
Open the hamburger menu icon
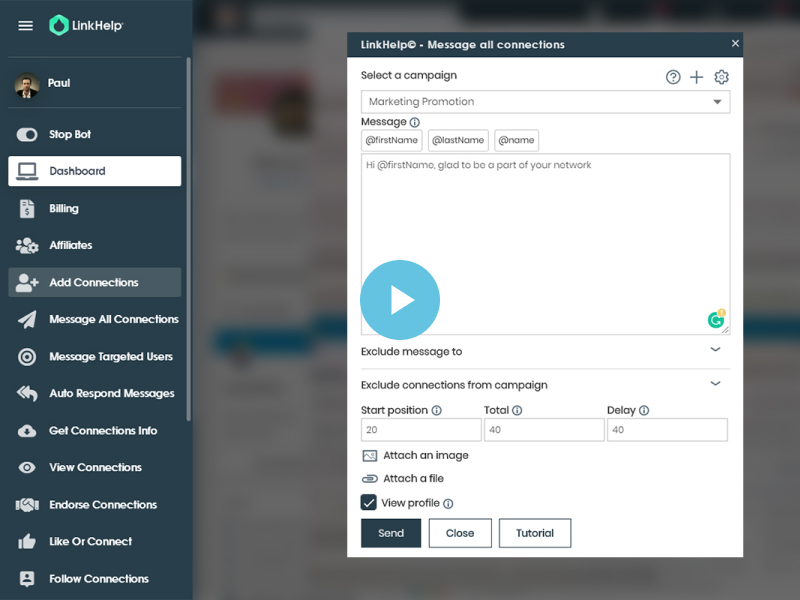26,26
